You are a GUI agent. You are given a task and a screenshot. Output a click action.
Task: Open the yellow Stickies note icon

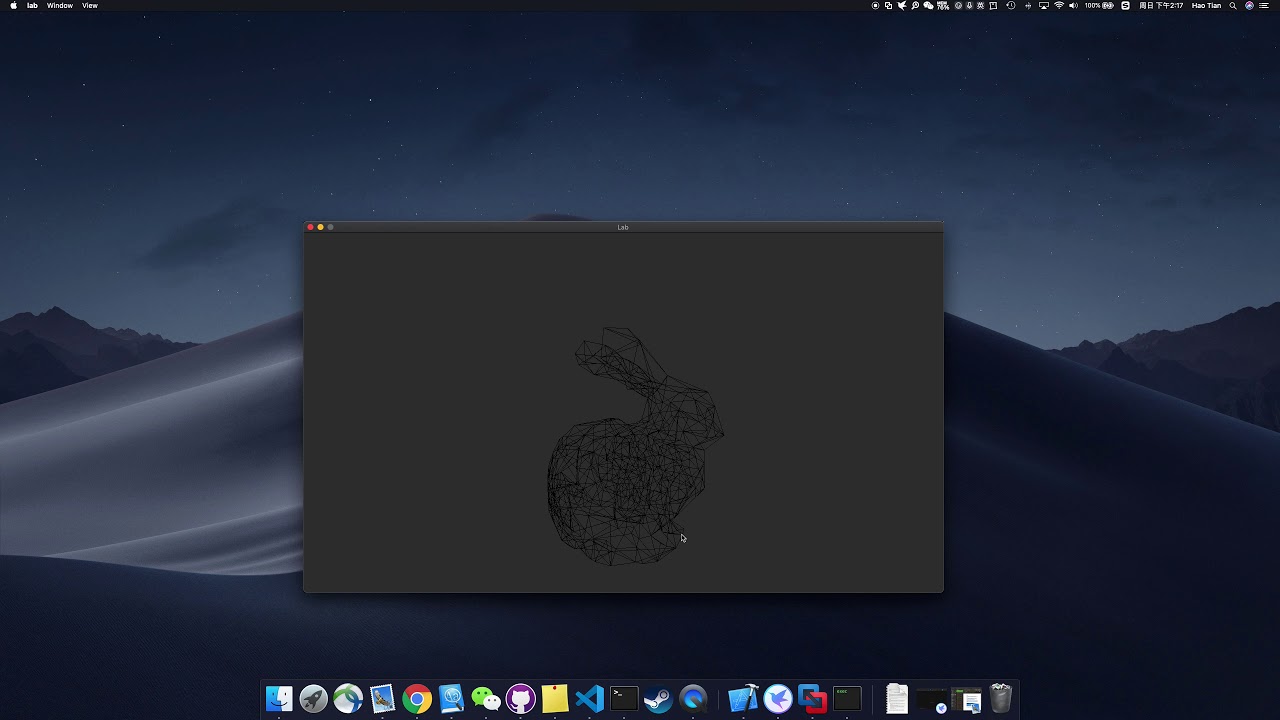(555, 698)
